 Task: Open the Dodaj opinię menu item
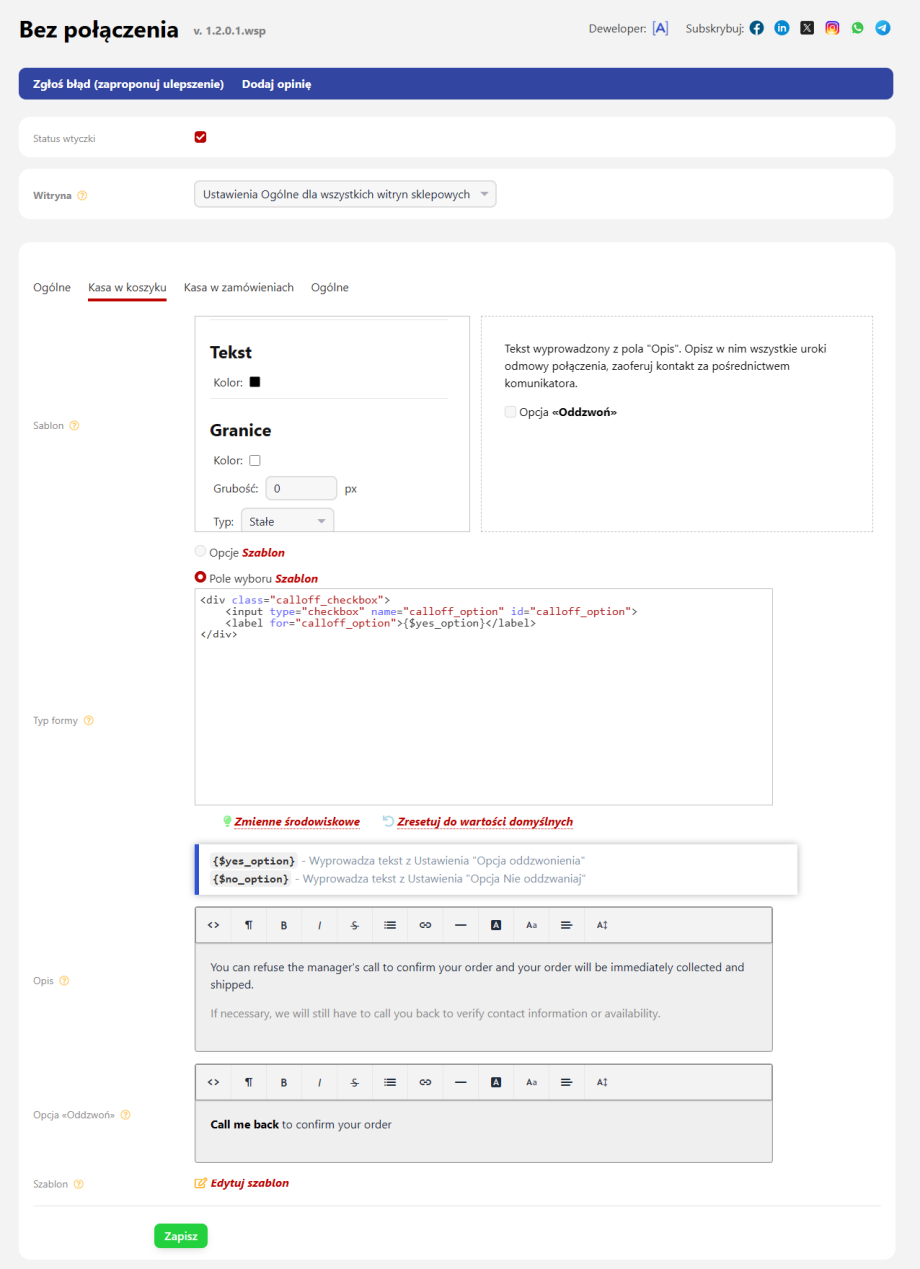click(x=276, y=84)
